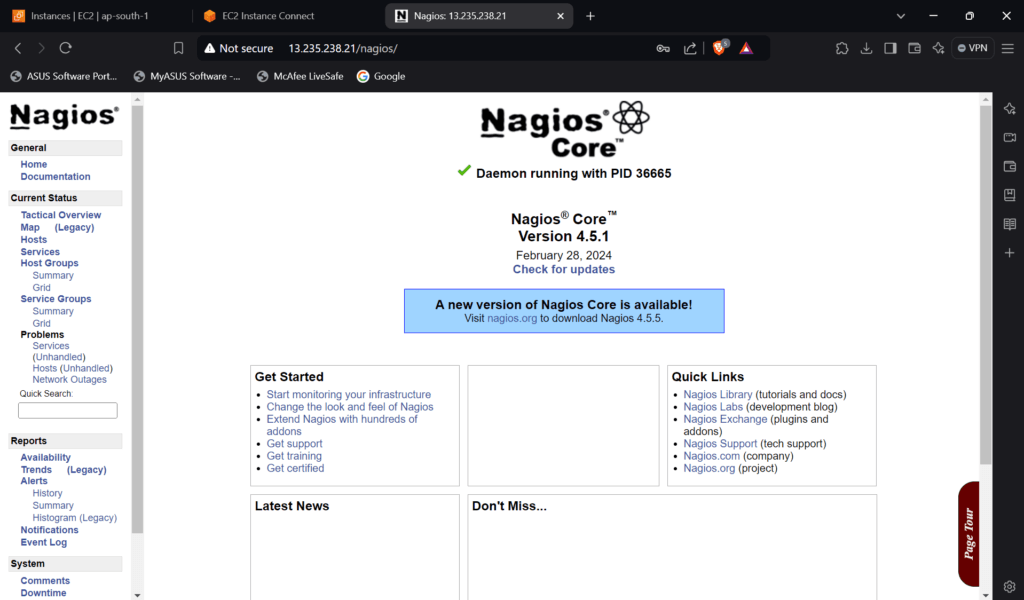Add a sidebar item with plus icon
Screen dimensions: 1024x600
pyautogui.click(x=1010, y=253)
